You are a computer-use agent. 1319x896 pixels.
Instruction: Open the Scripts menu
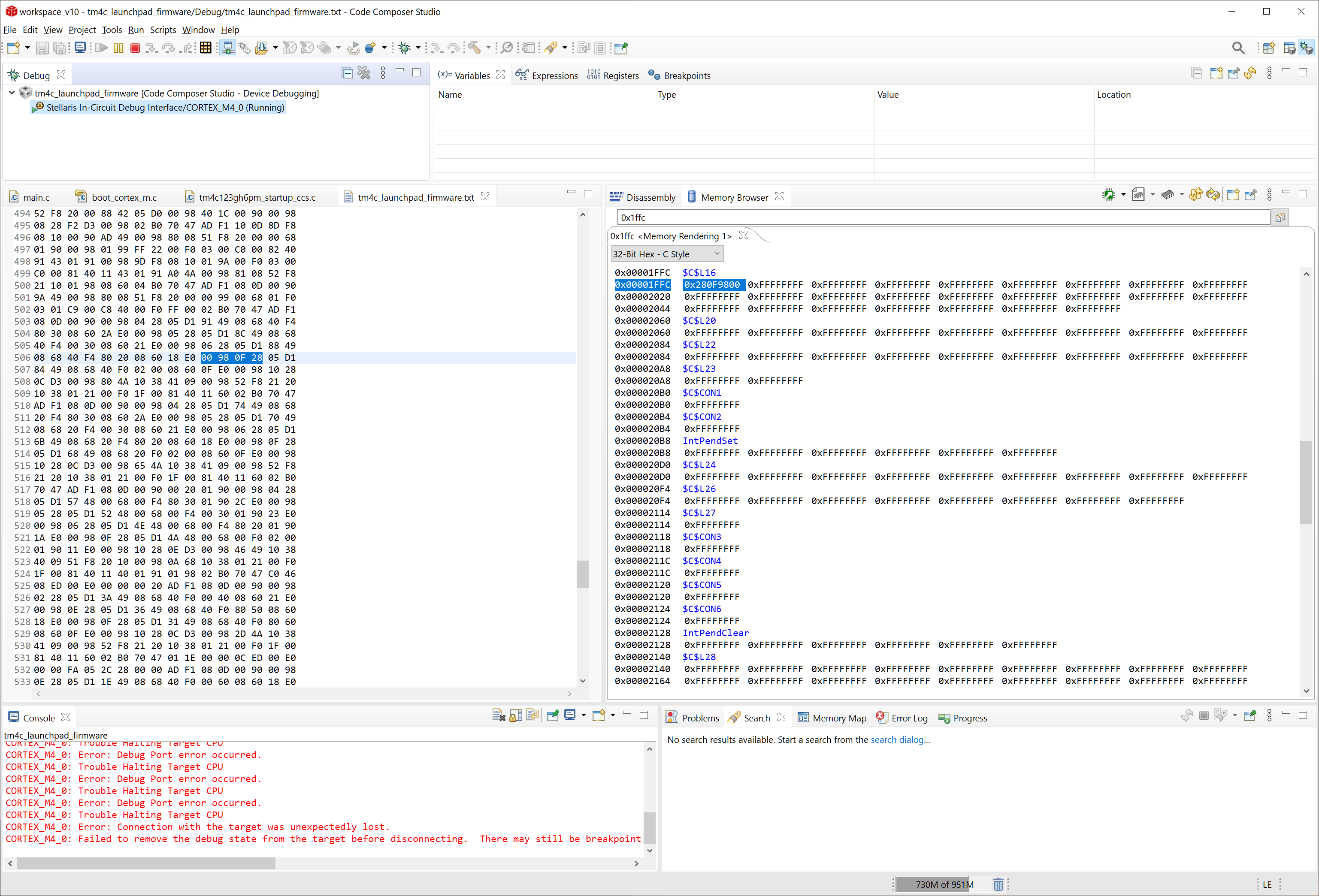[162, 30]
